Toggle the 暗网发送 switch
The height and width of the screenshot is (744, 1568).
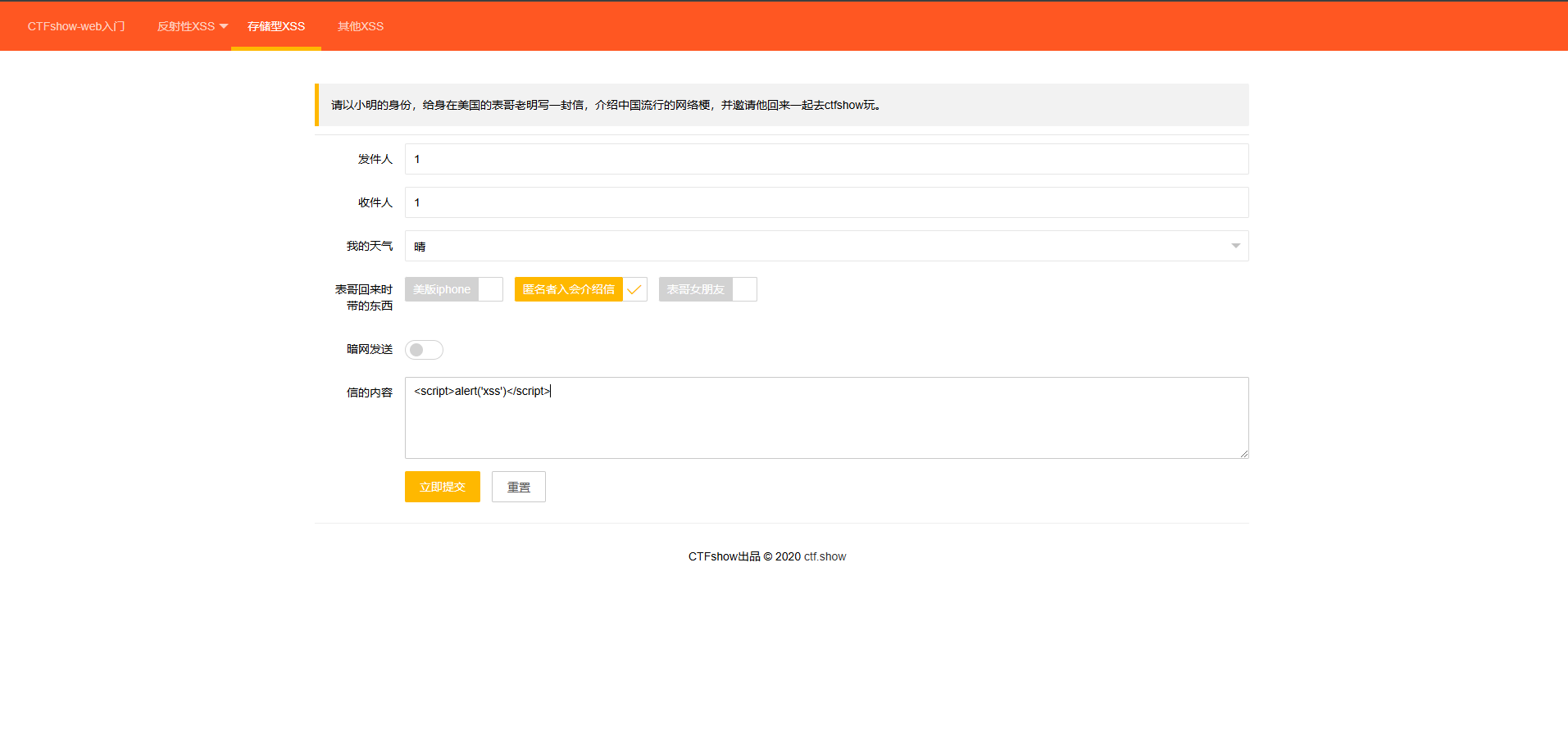(424, 350)
